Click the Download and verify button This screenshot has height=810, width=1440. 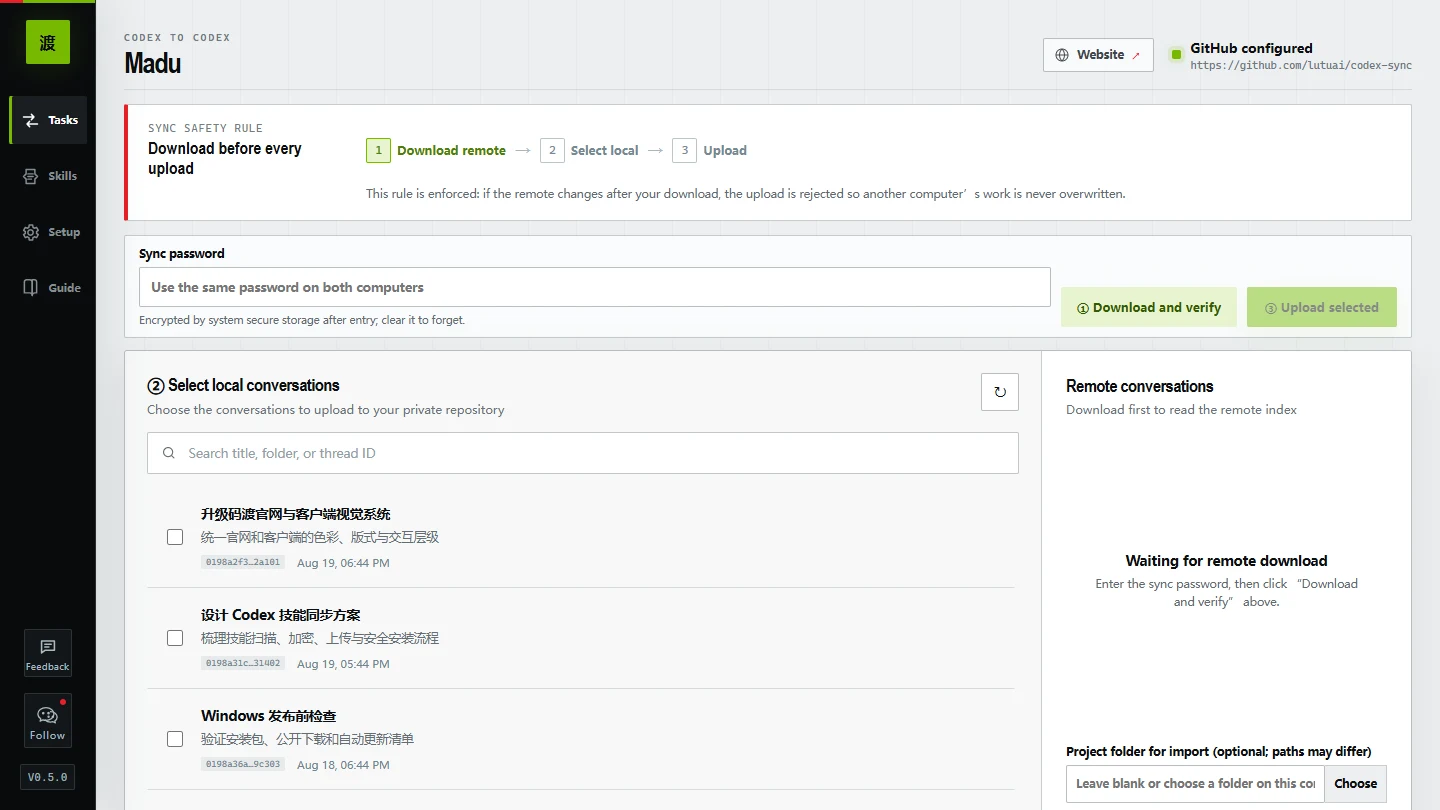click(x=1149, y=308)
